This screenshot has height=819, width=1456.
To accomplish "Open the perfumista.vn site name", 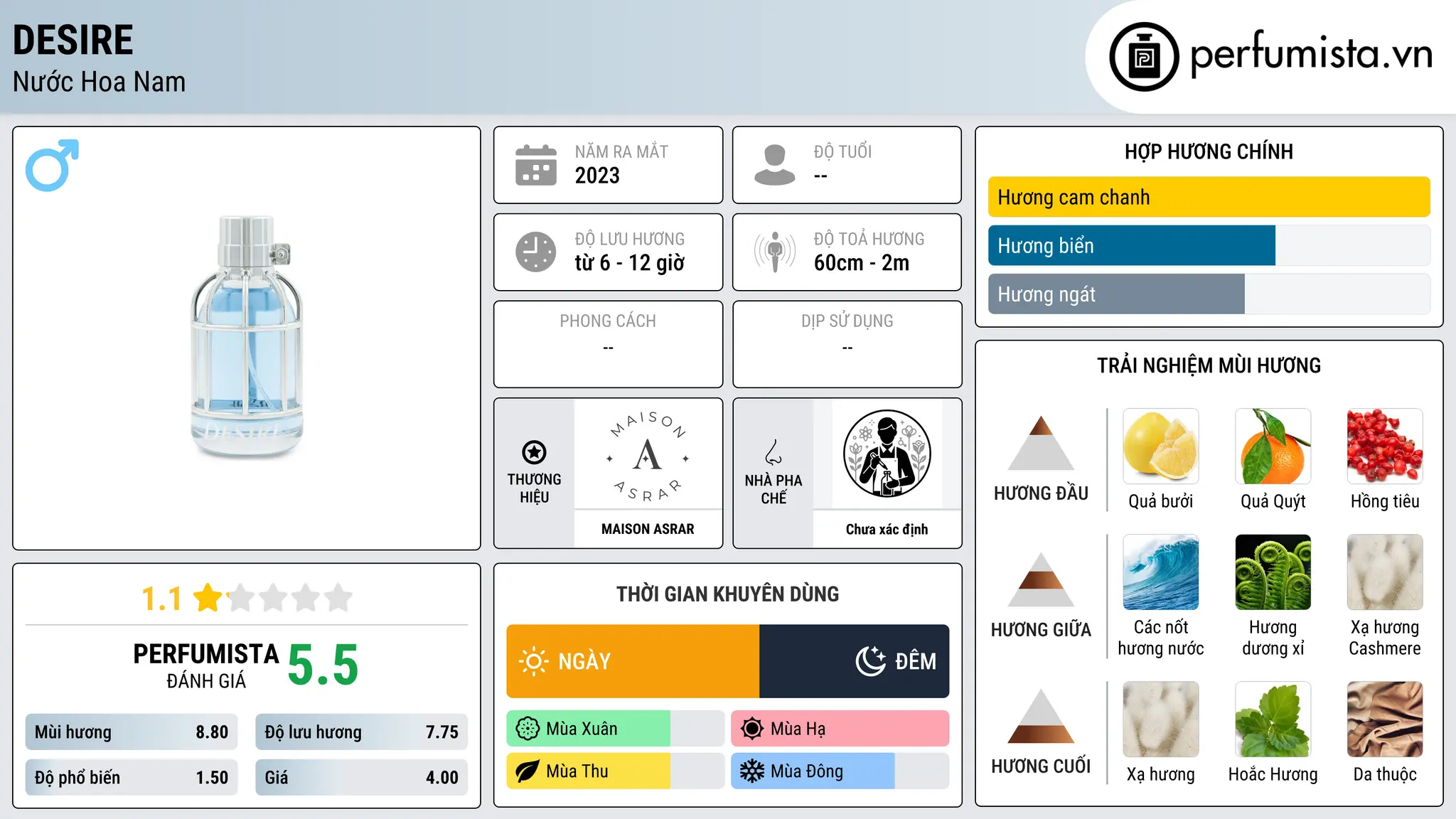I will coord(1311,54).
